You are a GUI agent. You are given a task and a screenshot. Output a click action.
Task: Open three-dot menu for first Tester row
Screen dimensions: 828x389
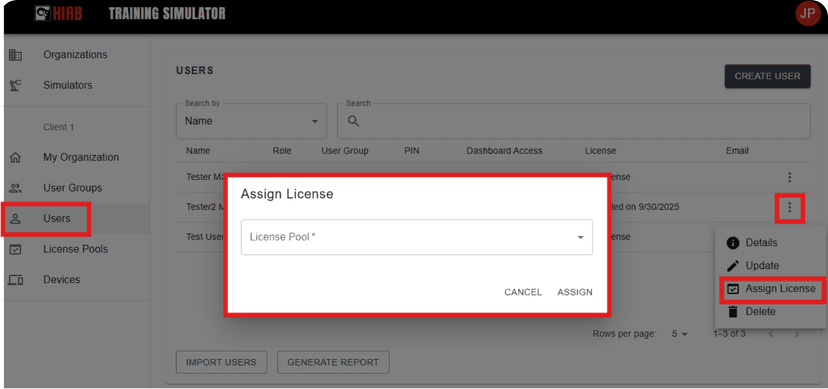tap(789, 177)
